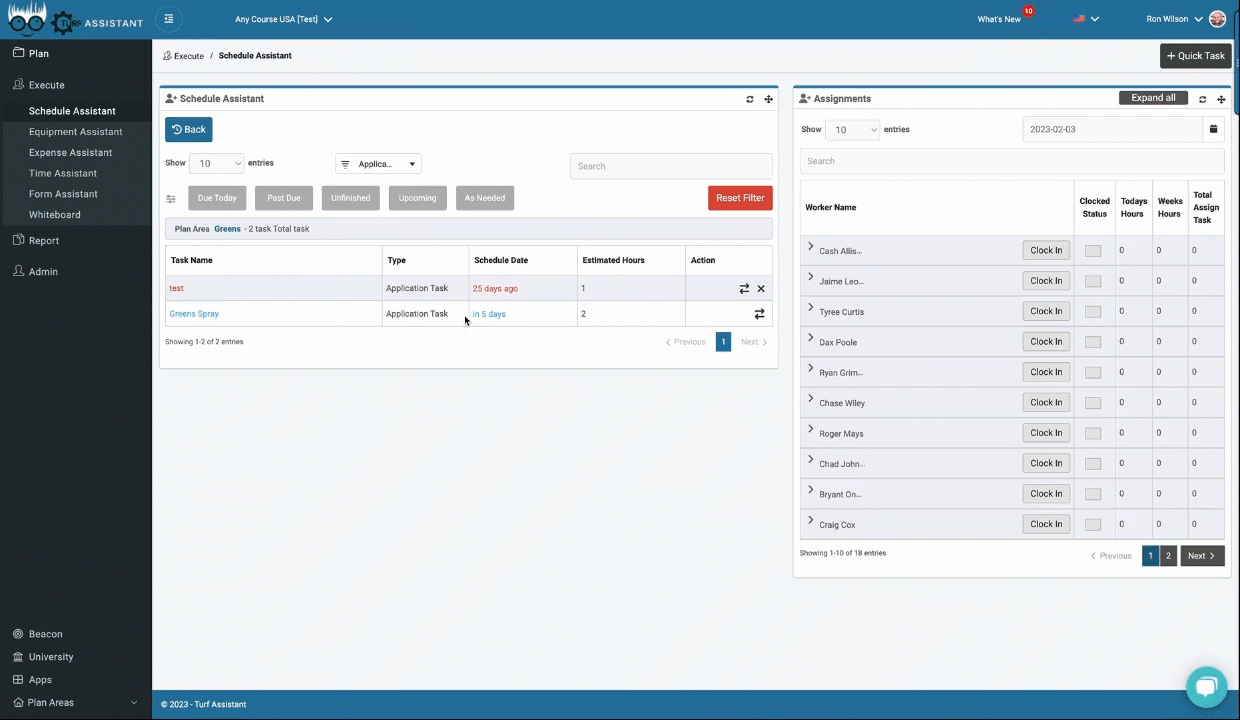Remove the test task using its X icon
The height and width of the screenshot is (720, 1240).
click(760, 288)
